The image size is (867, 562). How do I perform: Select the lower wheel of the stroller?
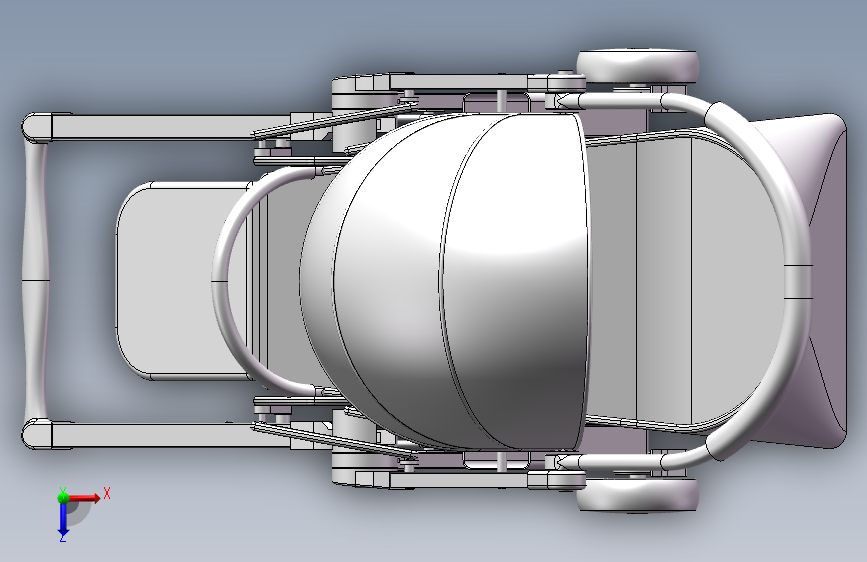click(638, 495)
